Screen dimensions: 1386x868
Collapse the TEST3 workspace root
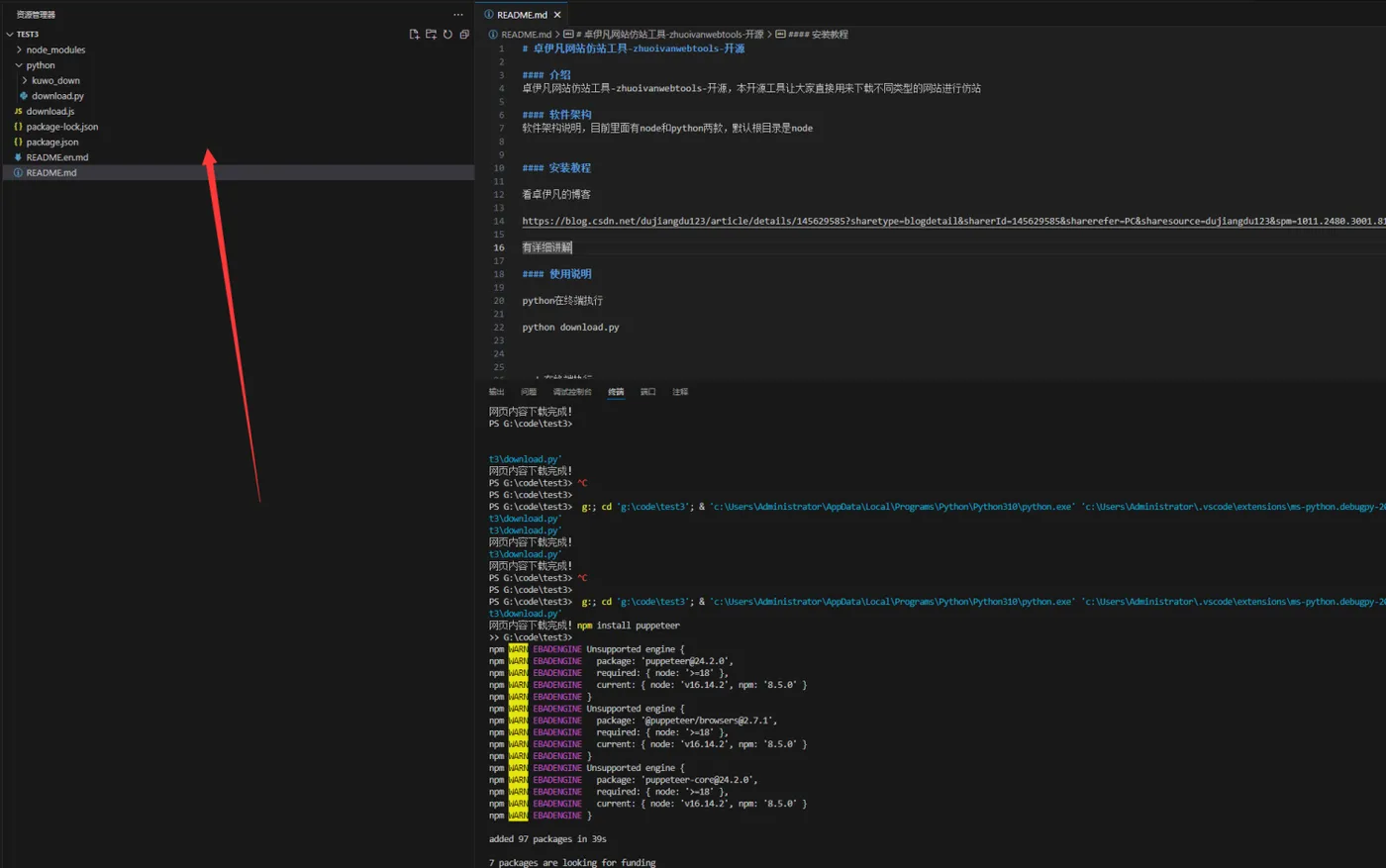point(27,35)
